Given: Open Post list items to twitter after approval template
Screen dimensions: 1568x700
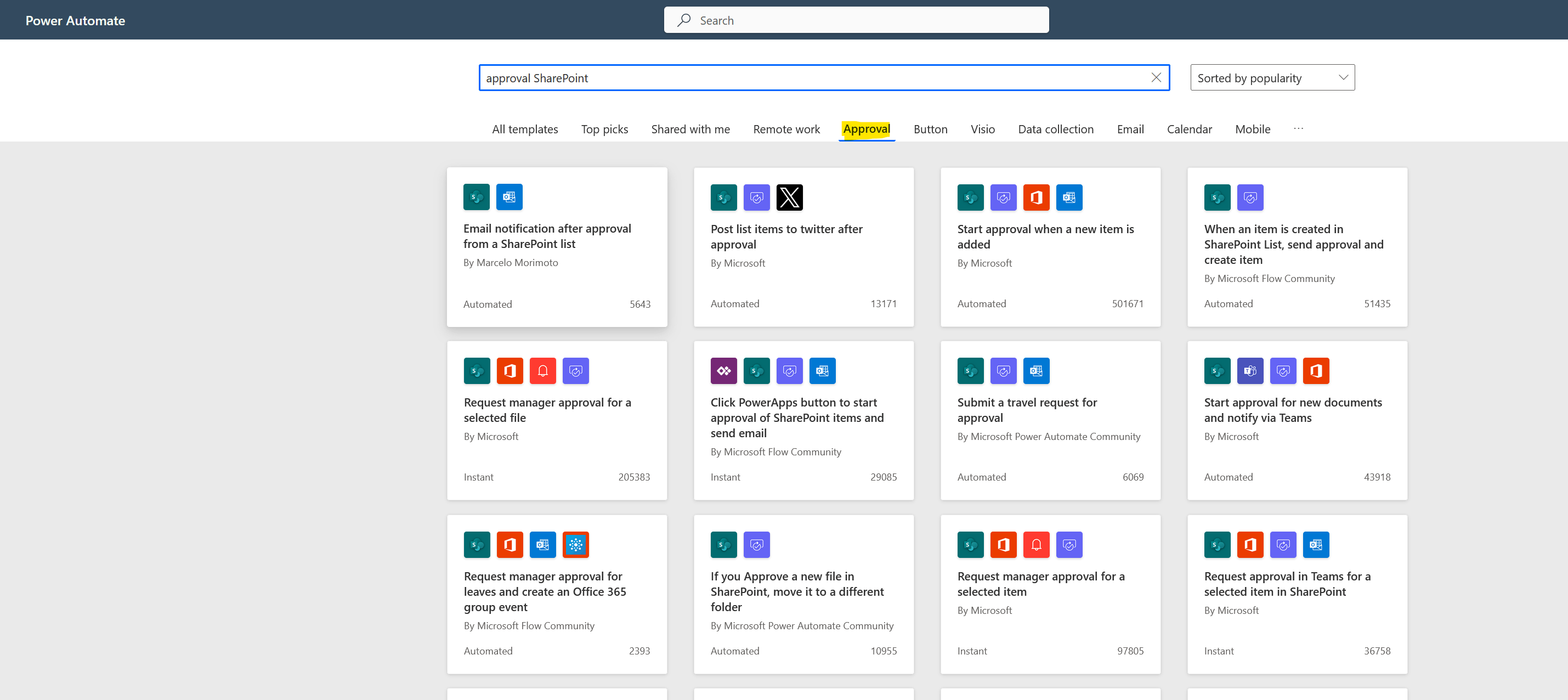Looking at the screenshot, I should coord(803,247).
